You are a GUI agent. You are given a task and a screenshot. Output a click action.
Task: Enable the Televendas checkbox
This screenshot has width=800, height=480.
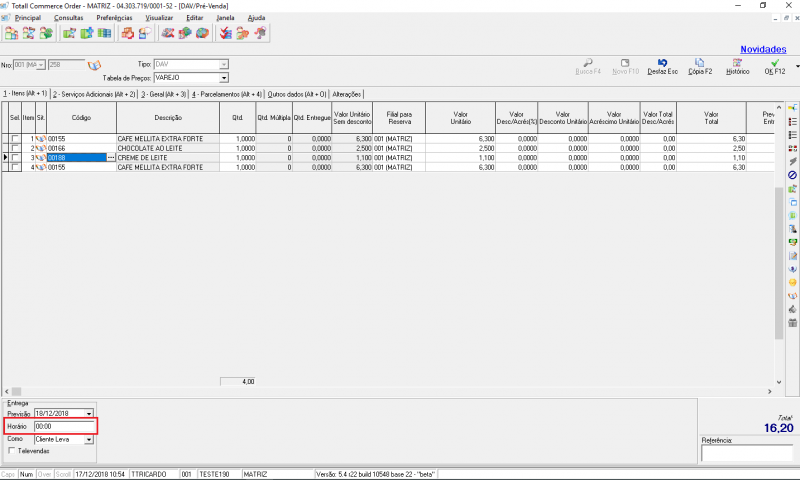[11, 451]
